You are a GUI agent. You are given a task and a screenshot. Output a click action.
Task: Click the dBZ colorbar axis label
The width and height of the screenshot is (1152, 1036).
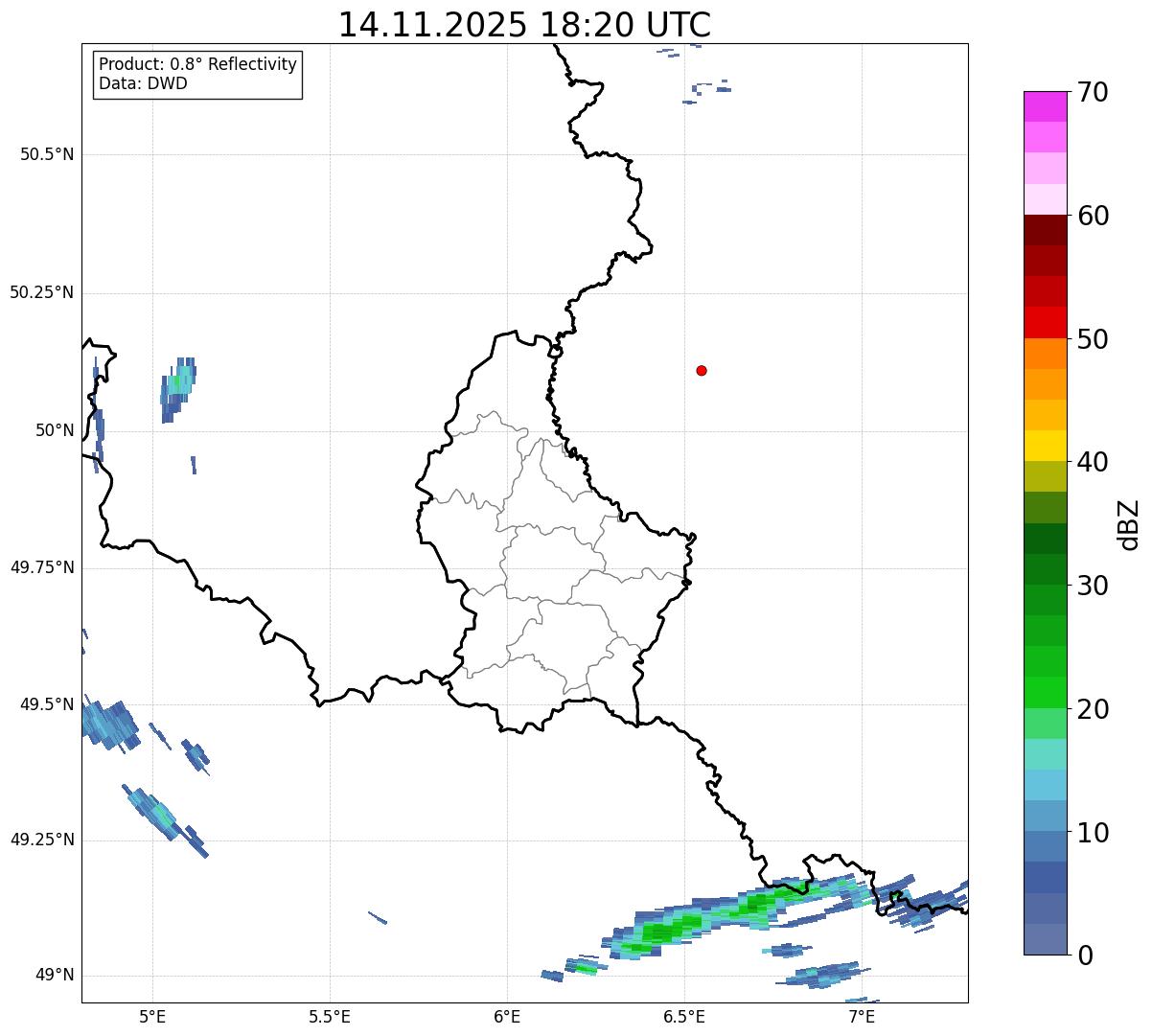[x=1129, y=523]
